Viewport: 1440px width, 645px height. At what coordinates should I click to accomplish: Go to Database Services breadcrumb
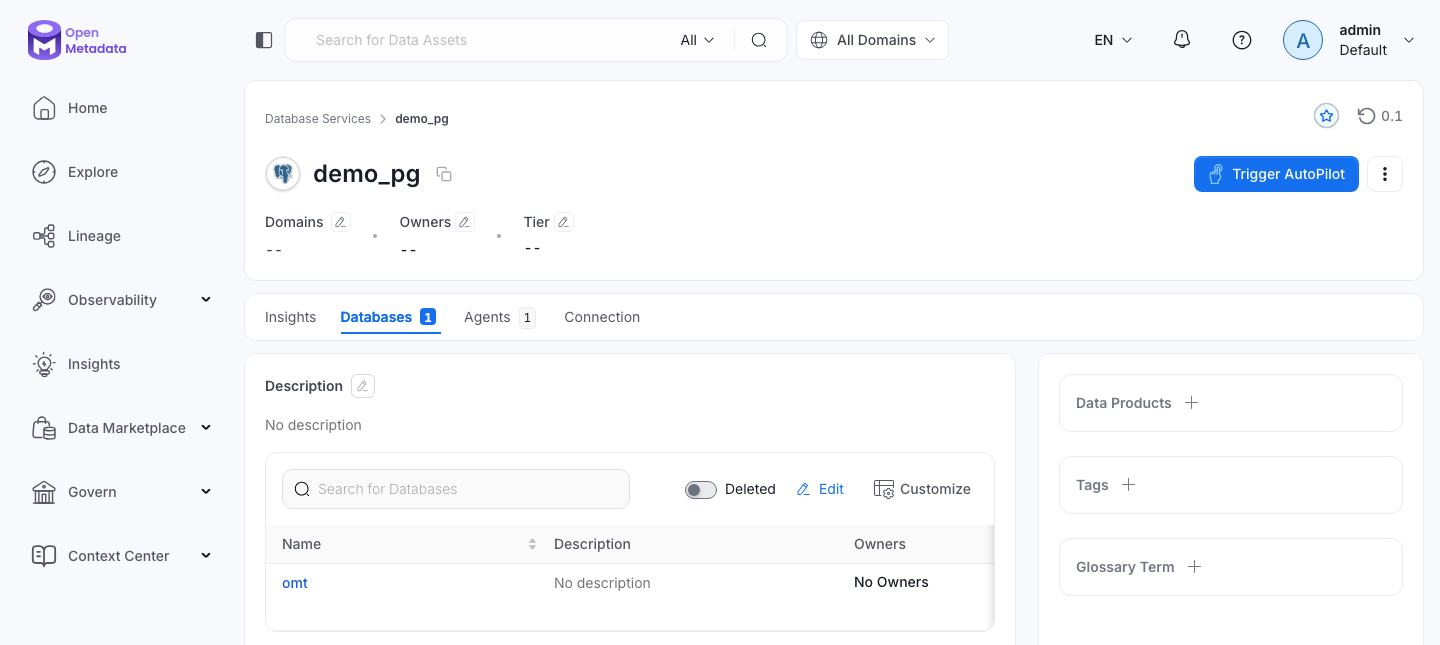tap(318, 119)
